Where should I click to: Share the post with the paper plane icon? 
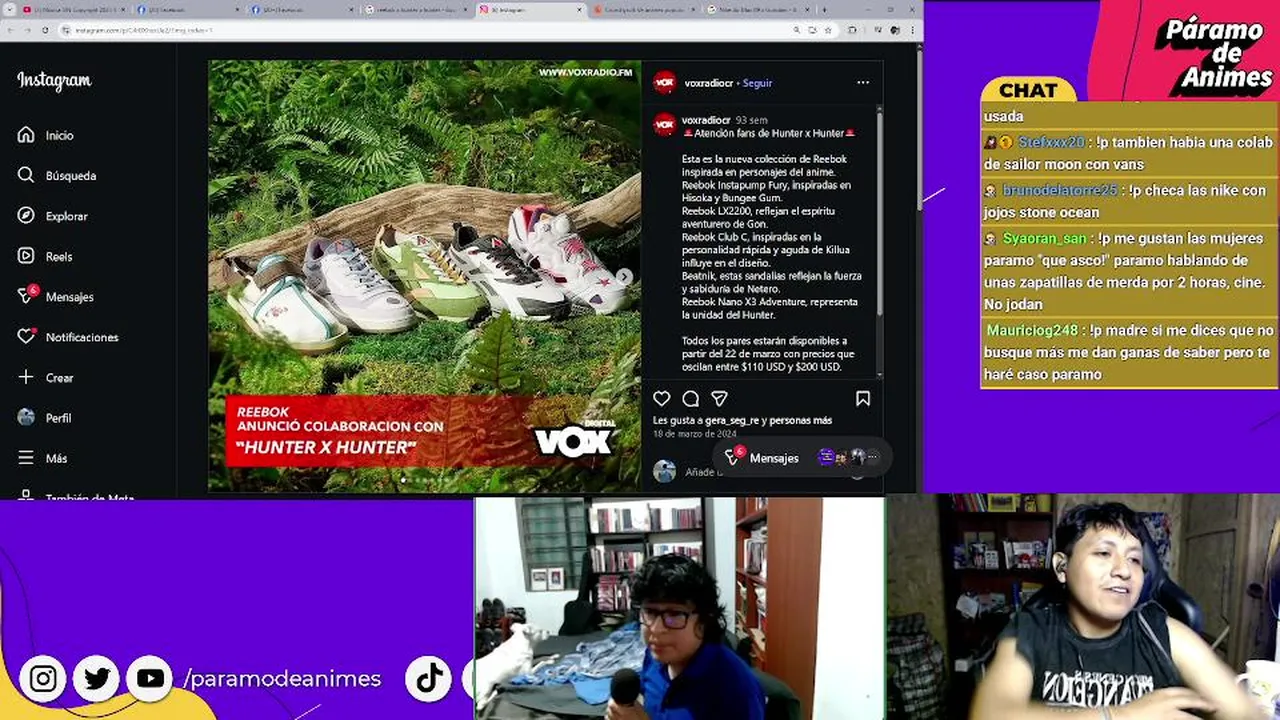(719, 398)
